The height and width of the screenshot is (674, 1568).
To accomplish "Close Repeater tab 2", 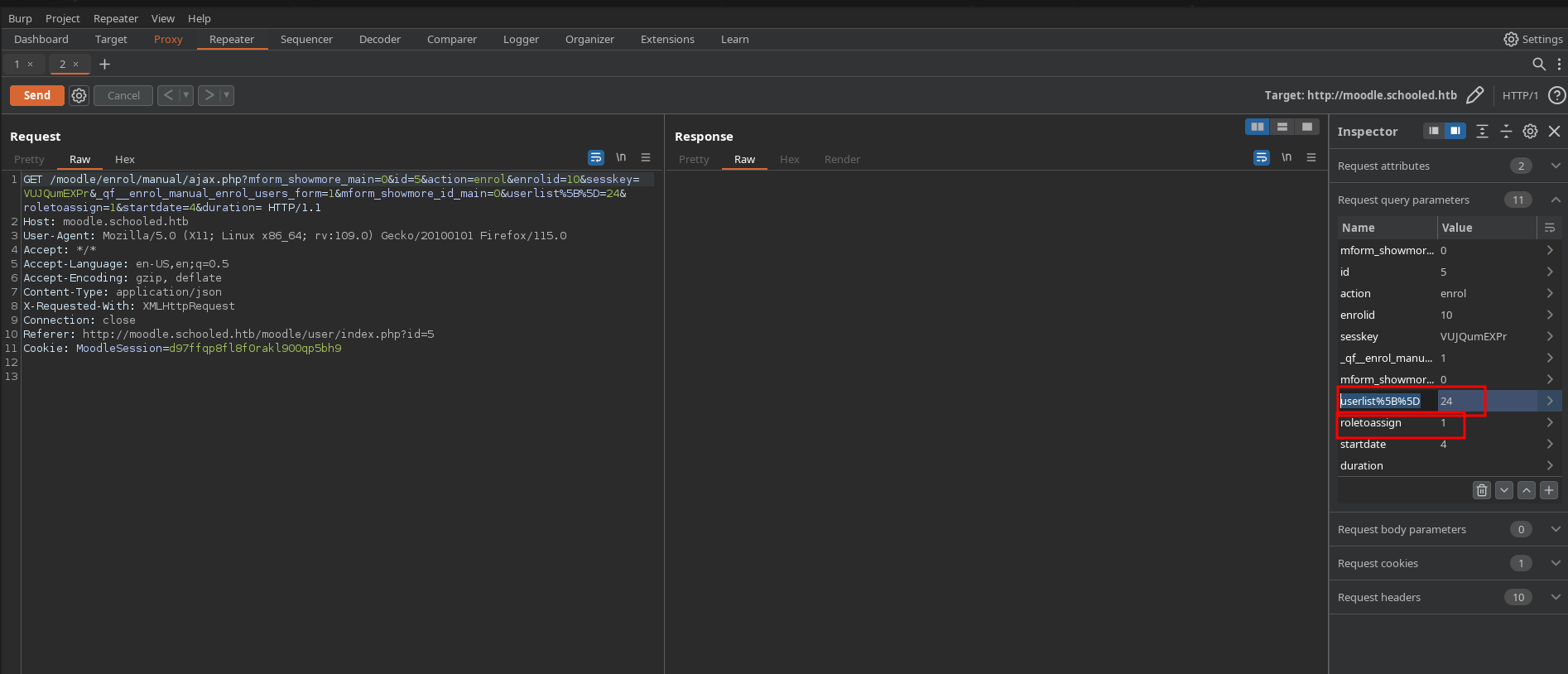I will [x=76, y=64].
